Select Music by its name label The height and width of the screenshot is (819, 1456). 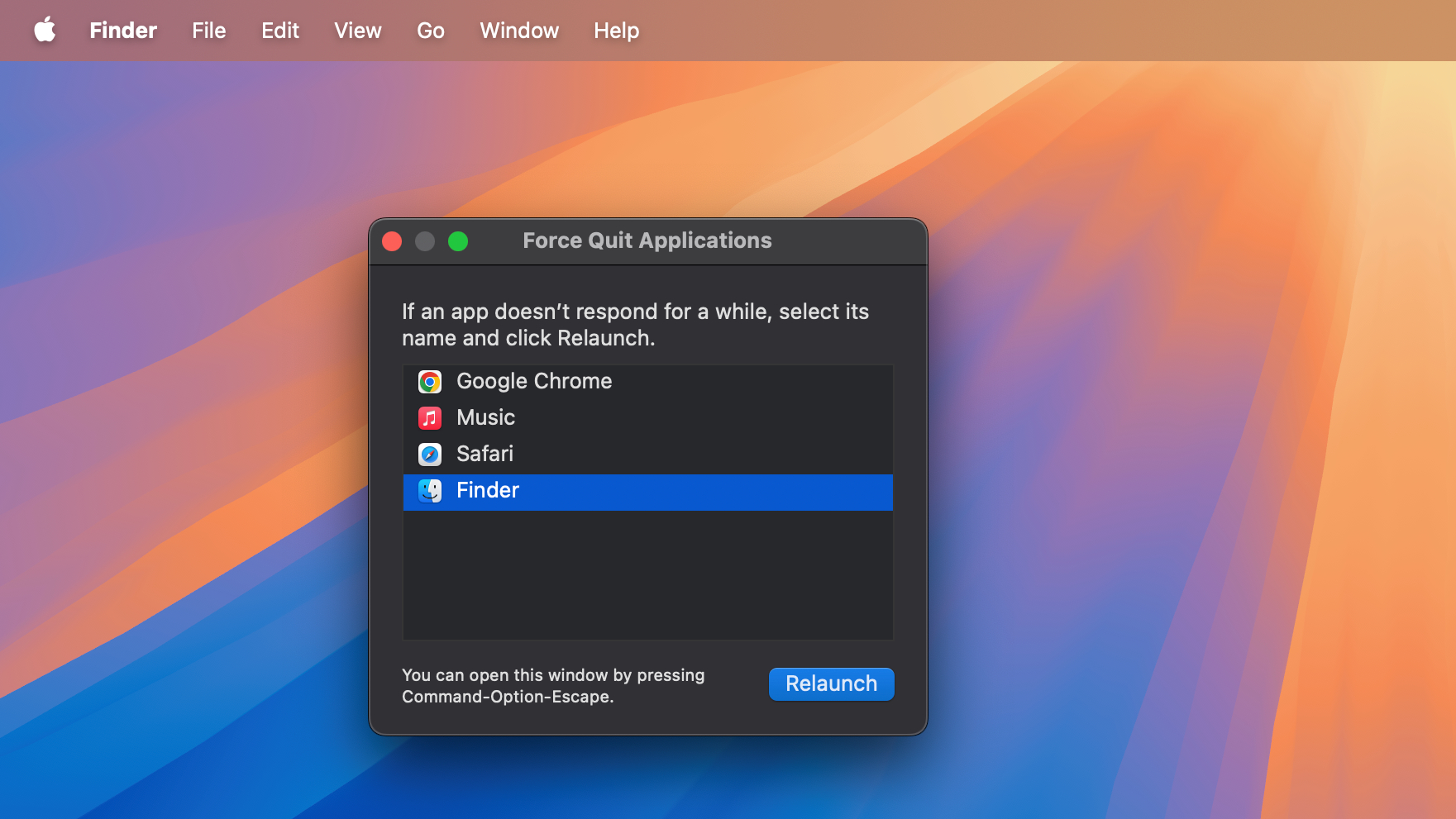click(x=485, y=418)
